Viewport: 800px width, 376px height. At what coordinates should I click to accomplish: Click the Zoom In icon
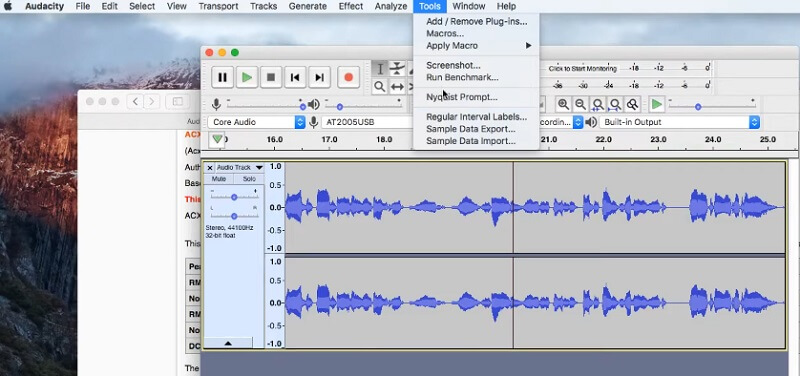tap(563, 105)
